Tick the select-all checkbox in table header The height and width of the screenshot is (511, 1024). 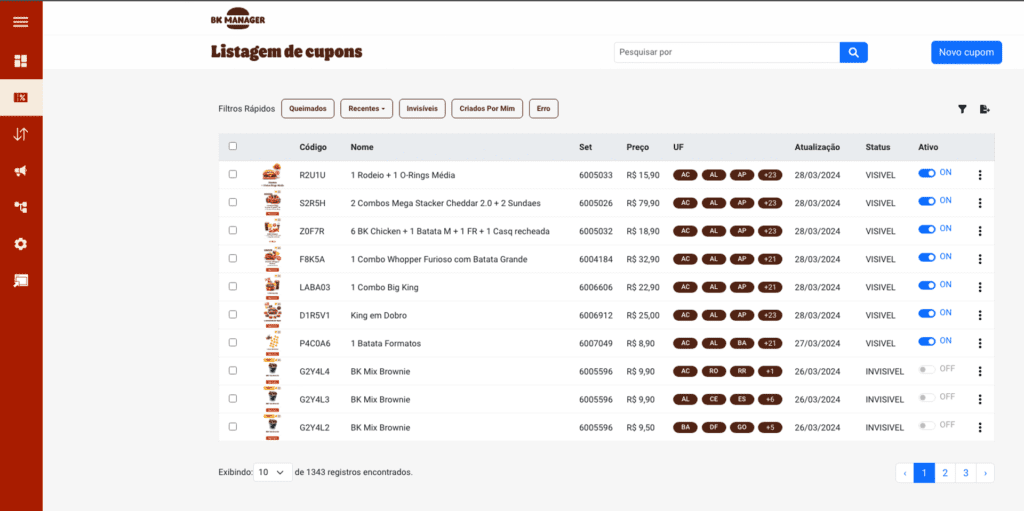(232, 146)
